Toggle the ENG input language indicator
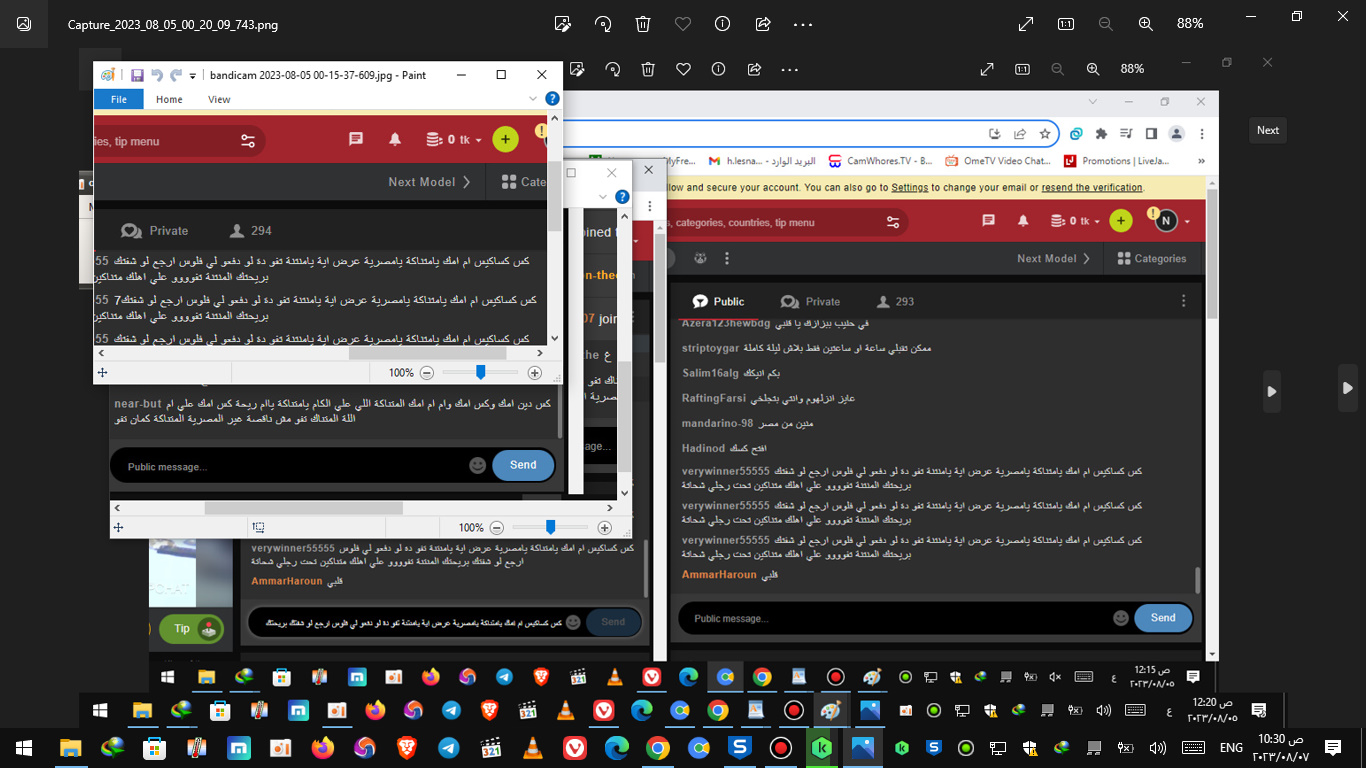This screenshot has width=1366, height=768. click(1231, 748)
